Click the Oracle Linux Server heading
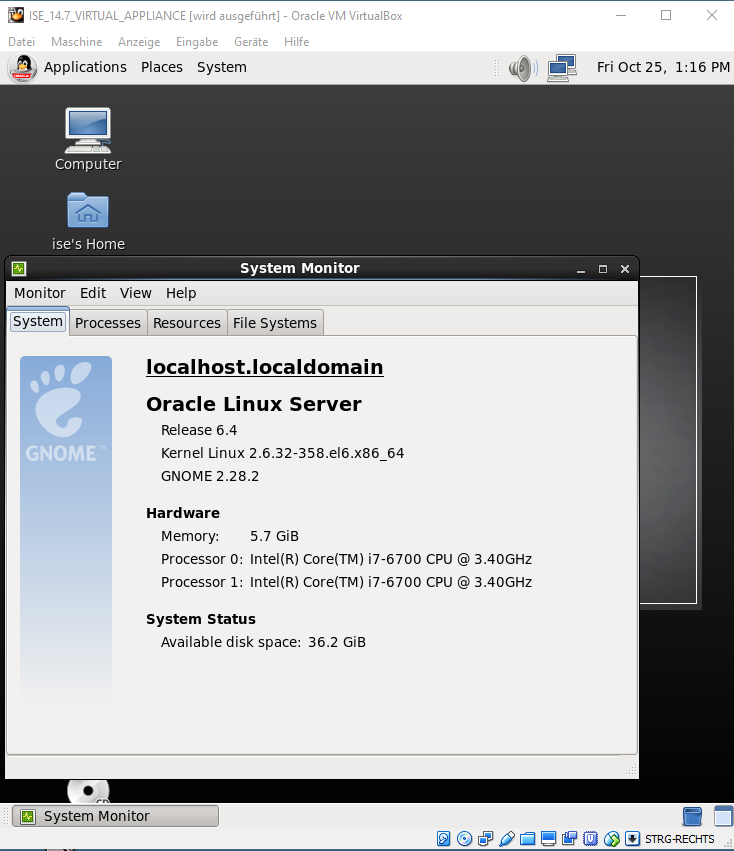Image resolution: width=734 pixels, height=851 pixels. coord(254,404)
